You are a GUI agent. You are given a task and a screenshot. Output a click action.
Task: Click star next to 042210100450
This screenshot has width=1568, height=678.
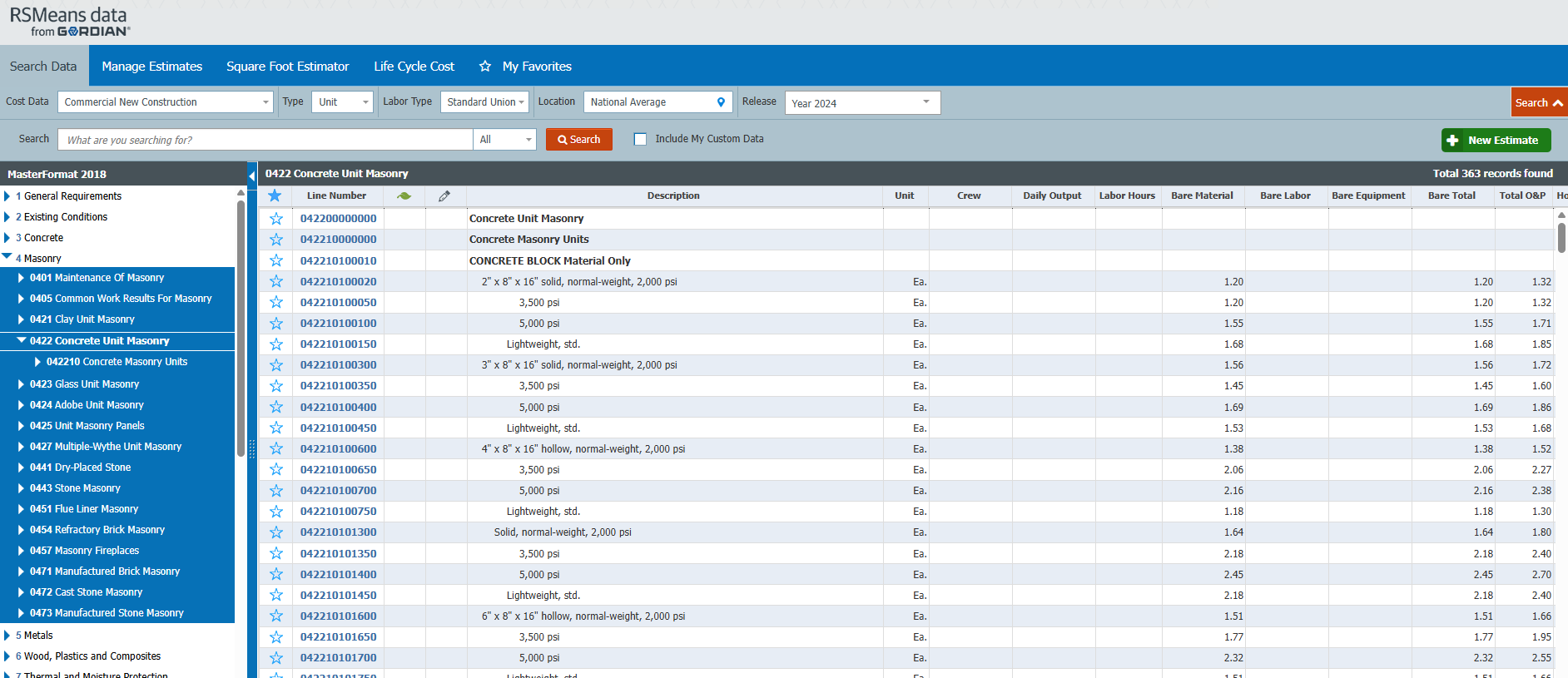point(275,428)
